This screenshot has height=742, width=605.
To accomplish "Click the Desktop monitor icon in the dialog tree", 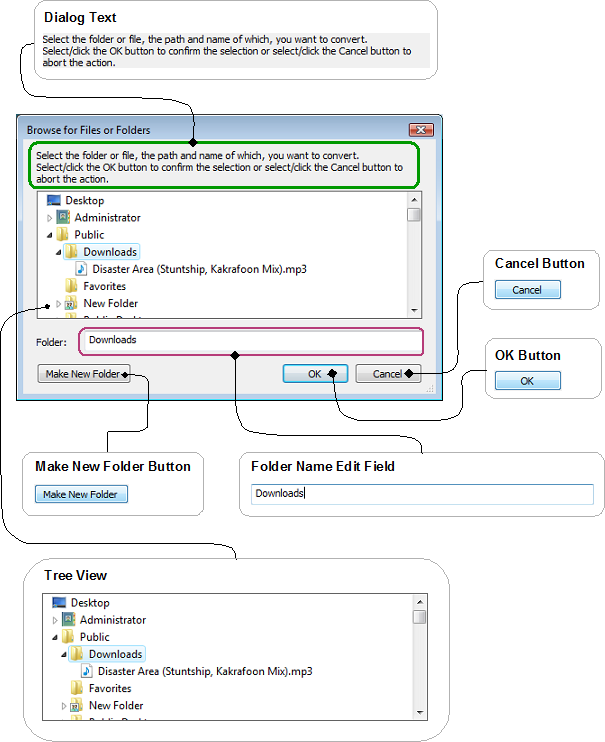I will coord(53,201).
